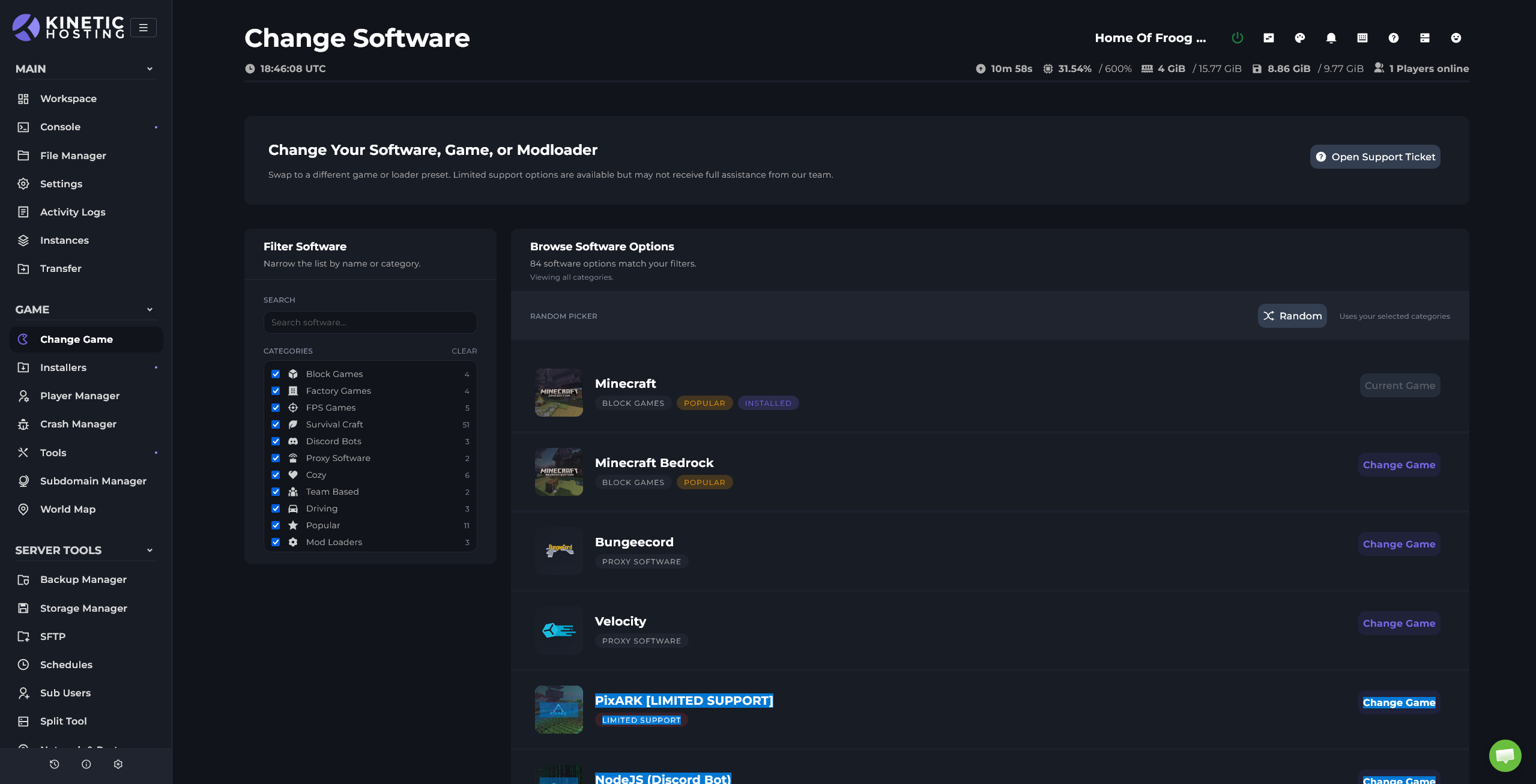This screenshot has width=1536, height=784.
Task: Open the calendar grid icon in header
Action: [x=1362, y=38]
